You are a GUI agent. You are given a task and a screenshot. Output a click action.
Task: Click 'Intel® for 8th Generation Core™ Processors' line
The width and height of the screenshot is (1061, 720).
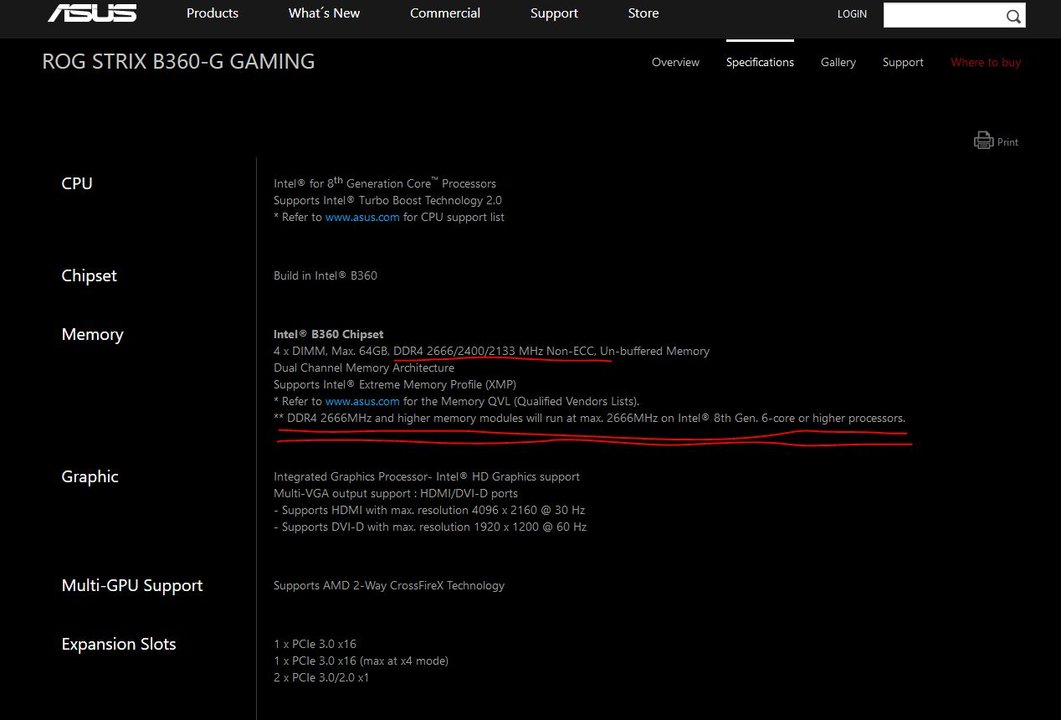(384, 183)
